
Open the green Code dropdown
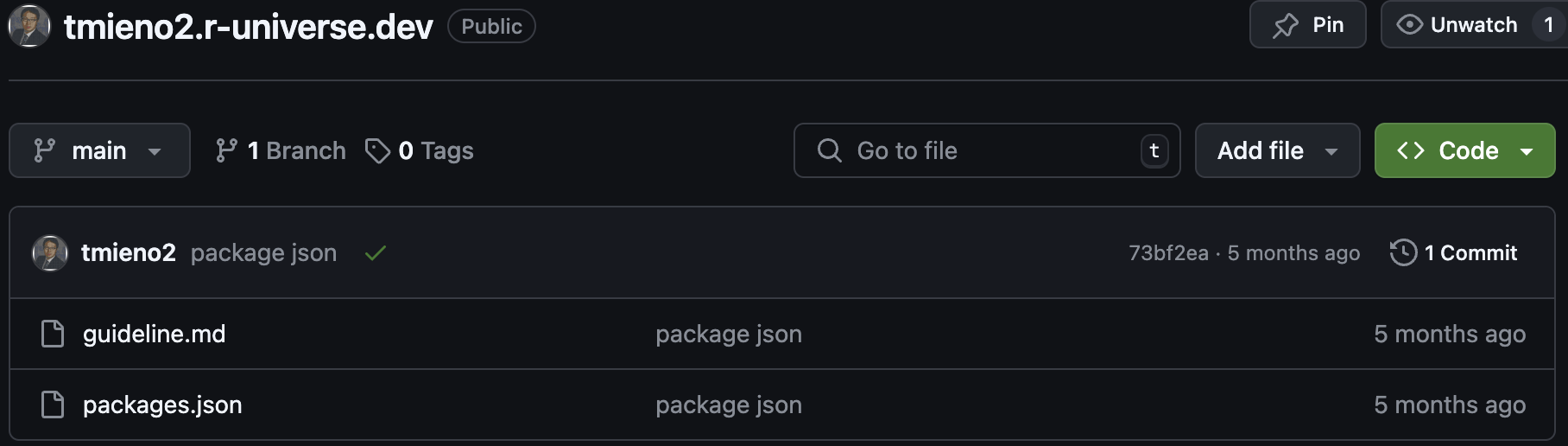1464,150
